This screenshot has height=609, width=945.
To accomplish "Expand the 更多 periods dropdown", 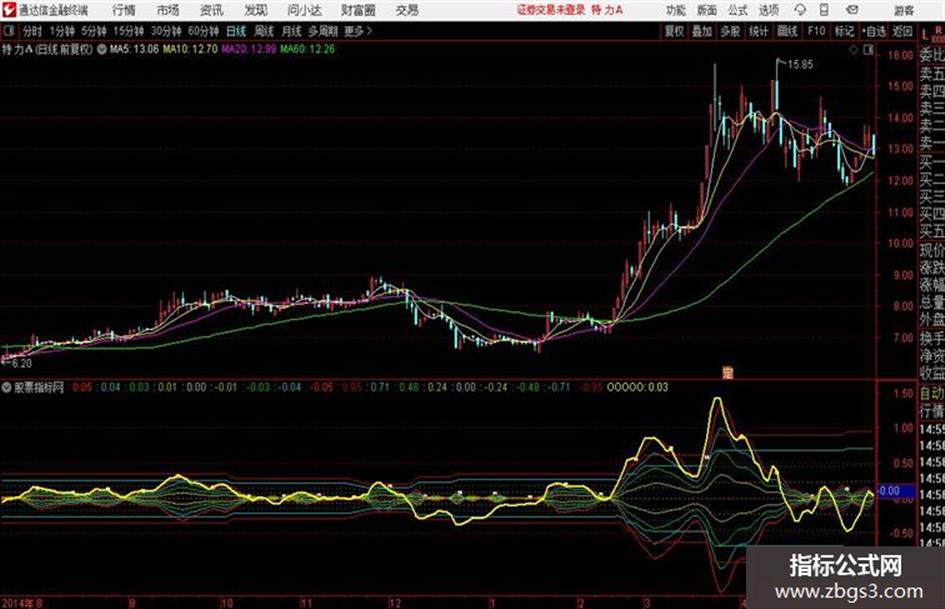I will pyautogui.click(x=358, y=31).
